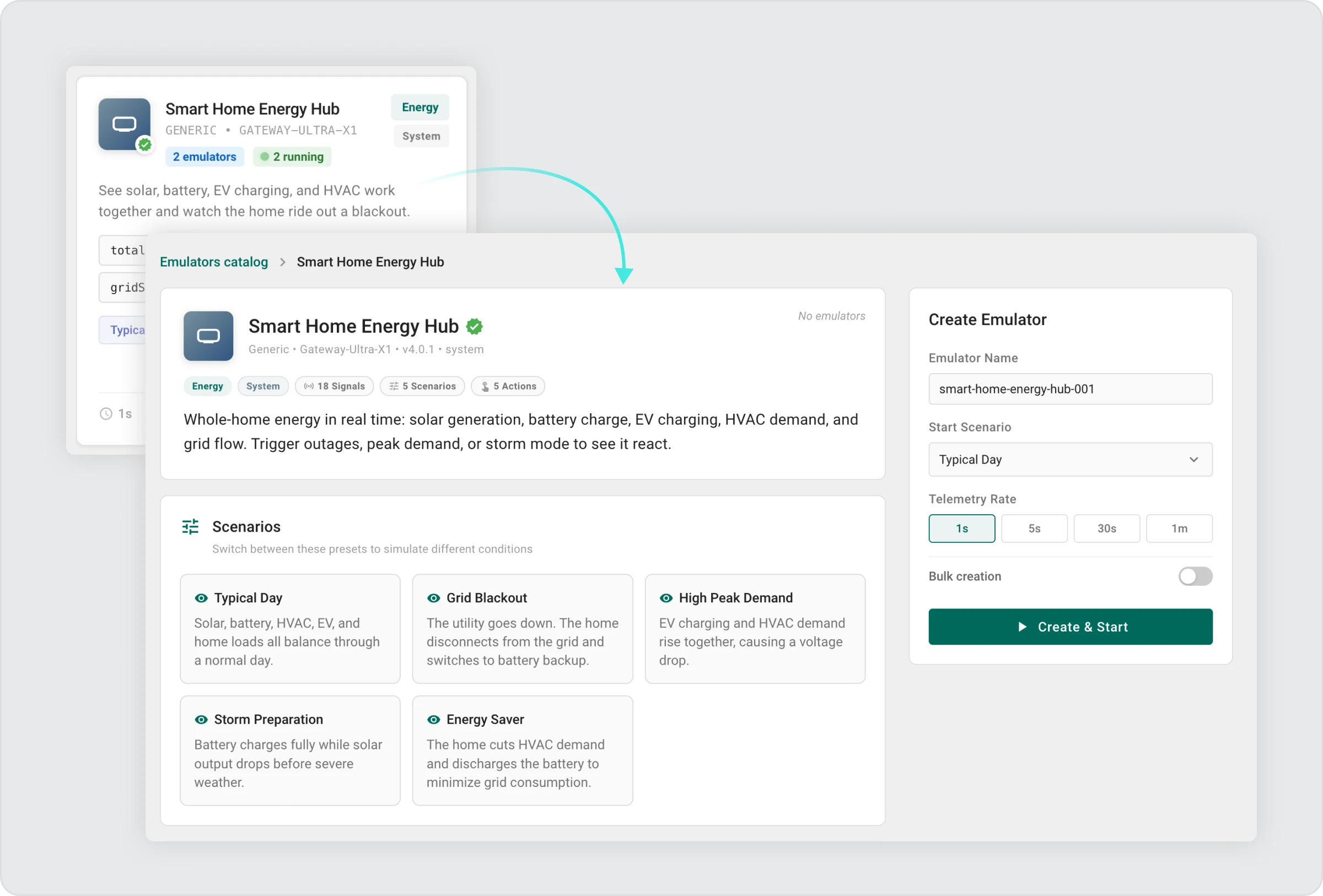Click the Scenarios sliders icon
This screenshot has height=896, width=1323.
190,527
